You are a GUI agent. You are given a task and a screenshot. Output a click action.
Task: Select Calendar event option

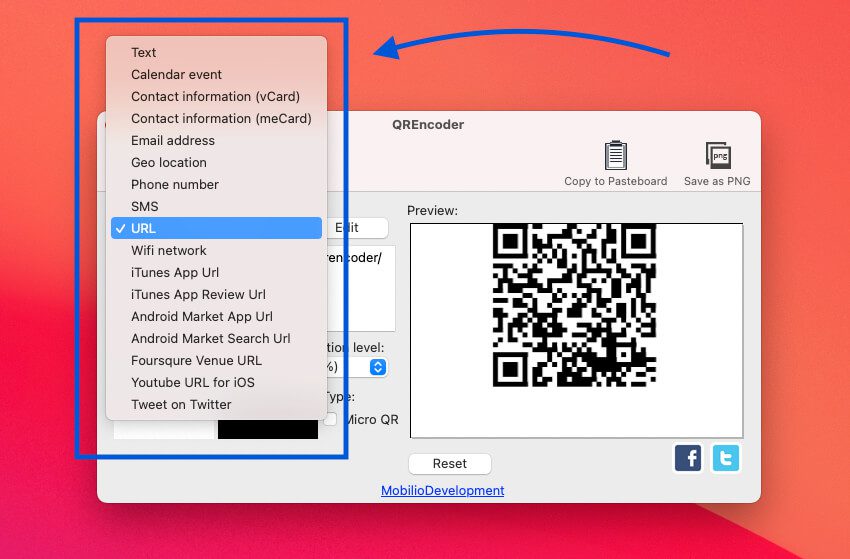216,74
